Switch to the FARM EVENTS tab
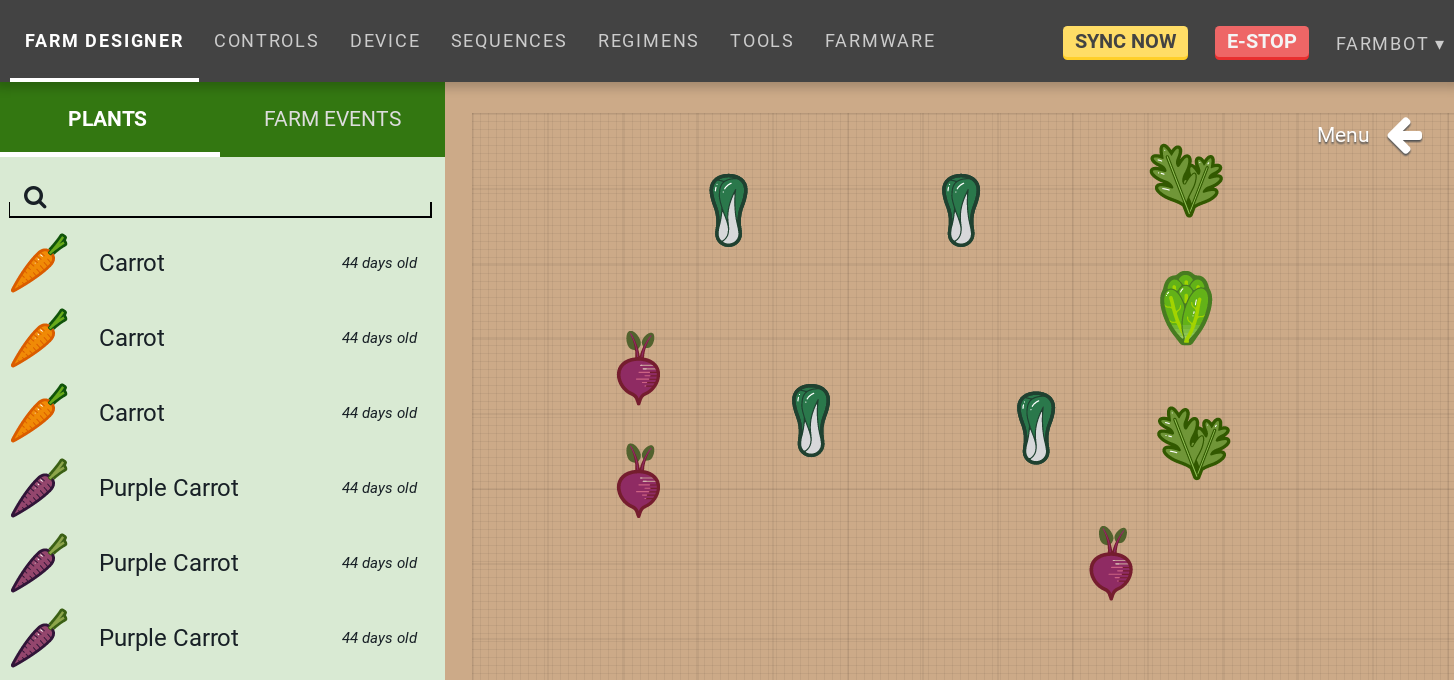Viewport: 1454px width, 680px height. pos(332,118)
